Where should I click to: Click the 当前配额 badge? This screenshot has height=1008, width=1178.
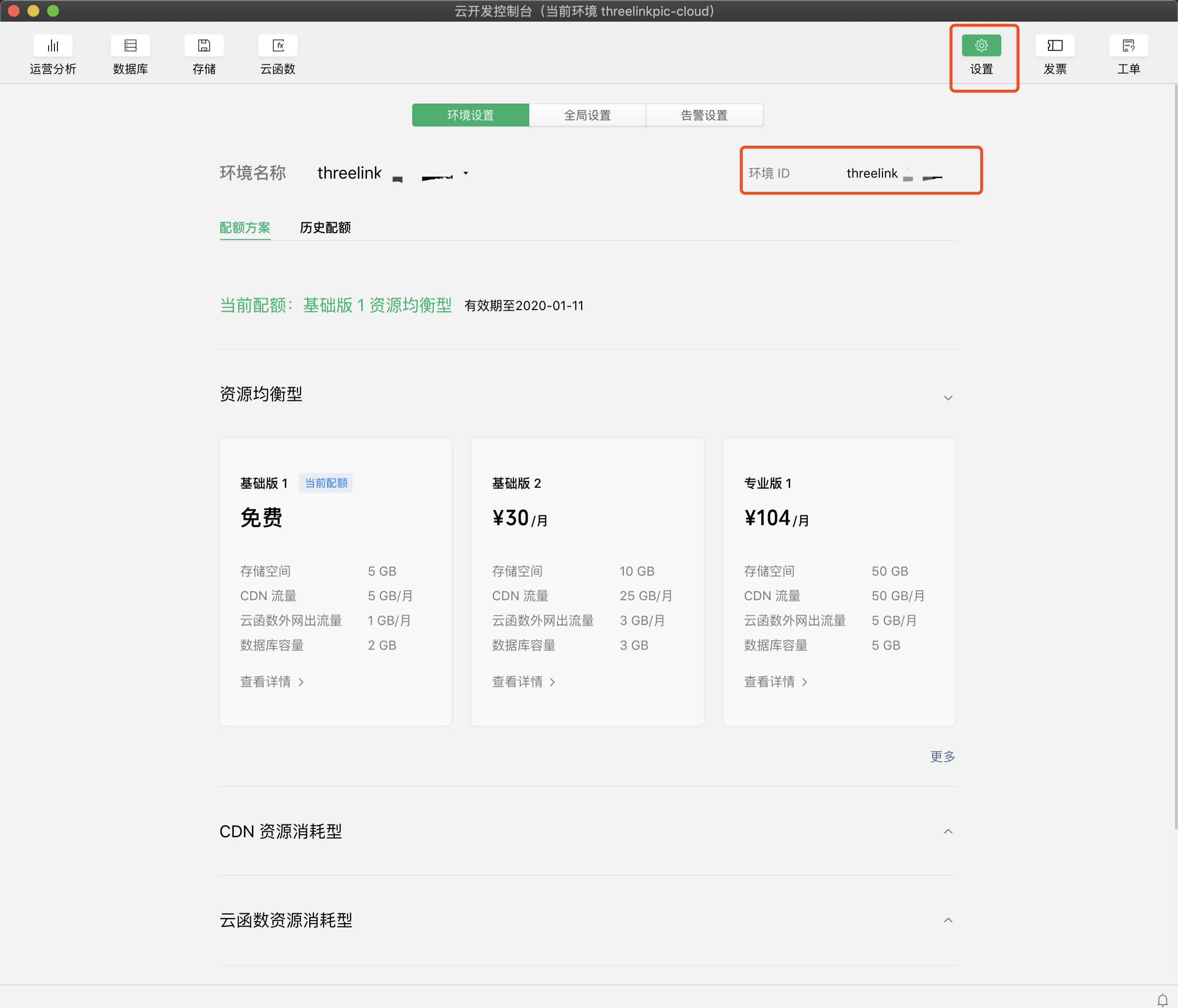click(x=326, y=483)
